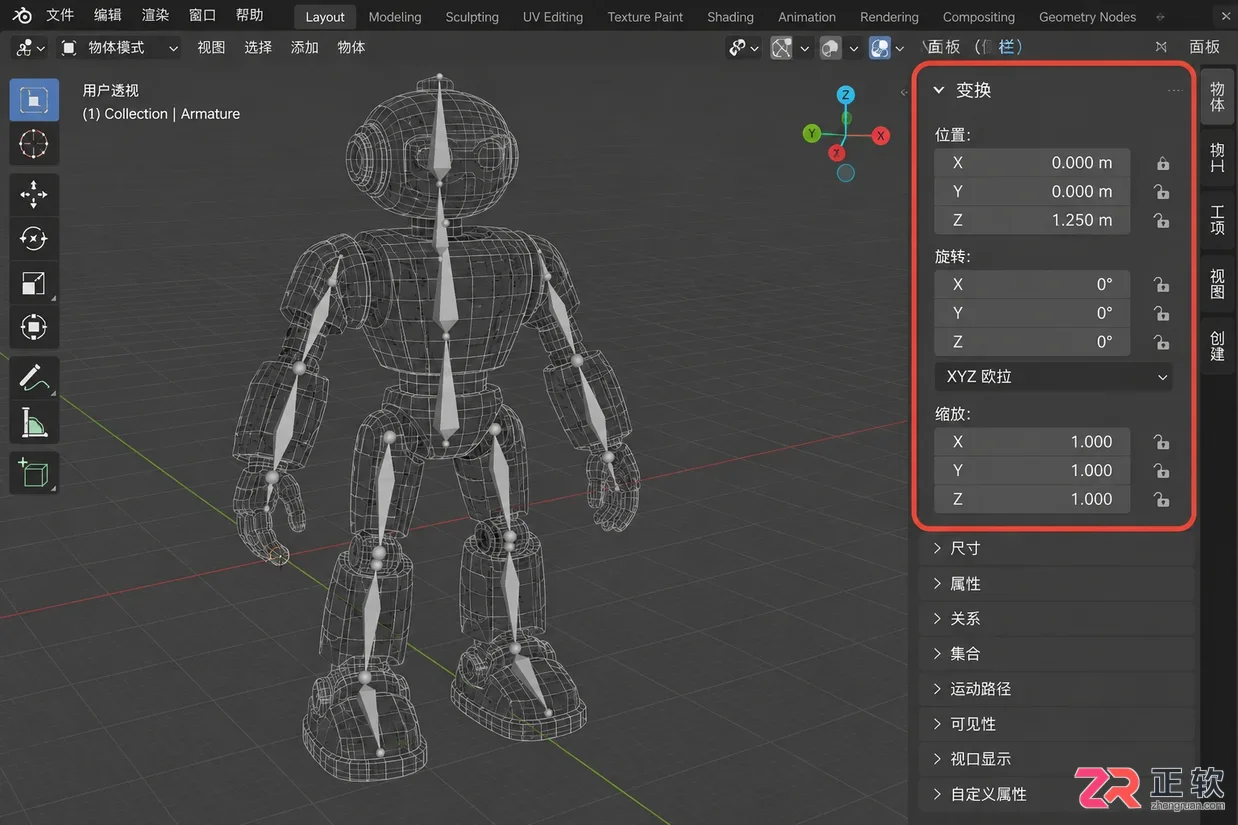Click the small sidebar collapse arrow
This screenshot has height=825, width=1238.
point(904,91)
